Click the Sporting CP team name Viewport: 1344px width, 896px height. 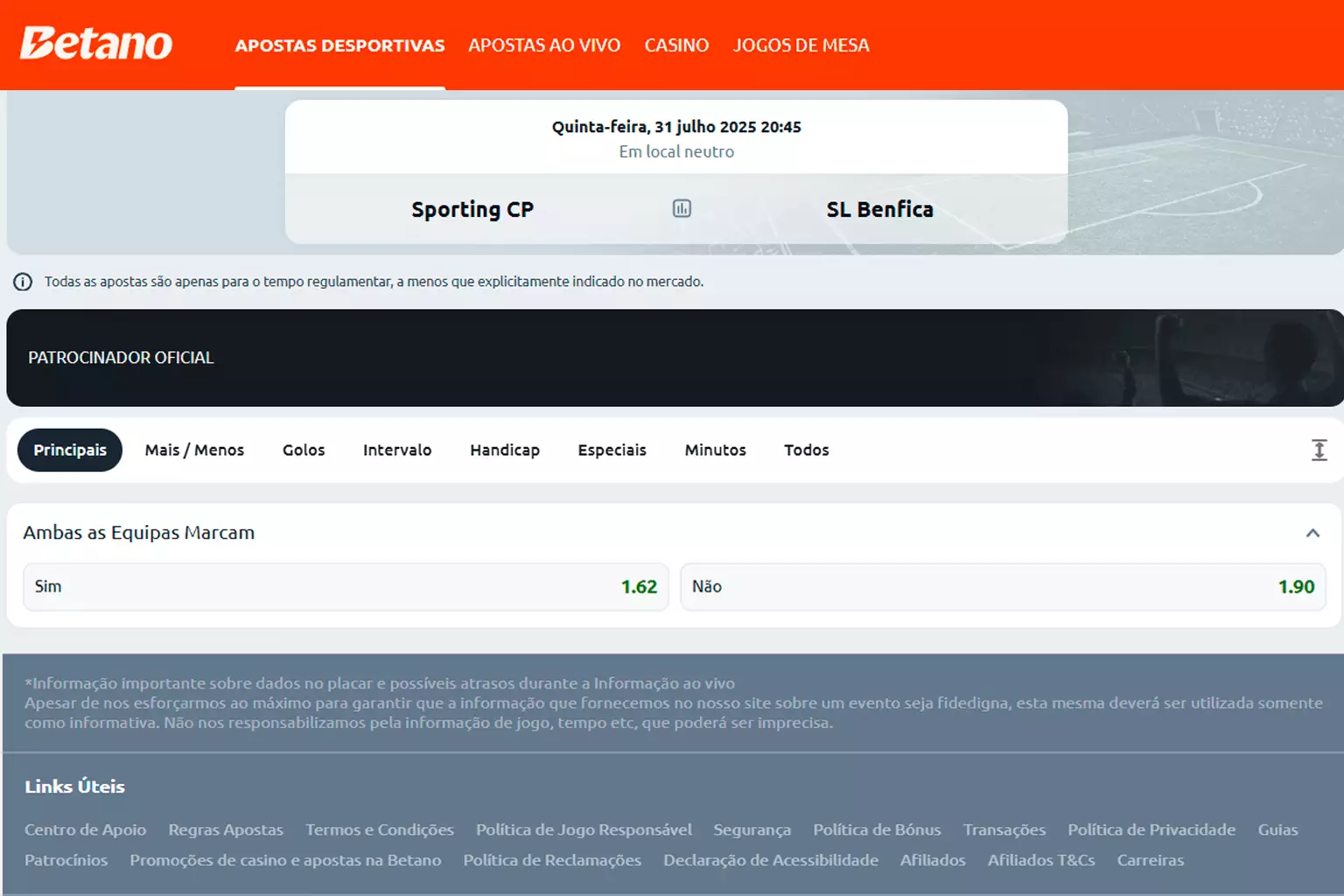click(x=472, y=210)
